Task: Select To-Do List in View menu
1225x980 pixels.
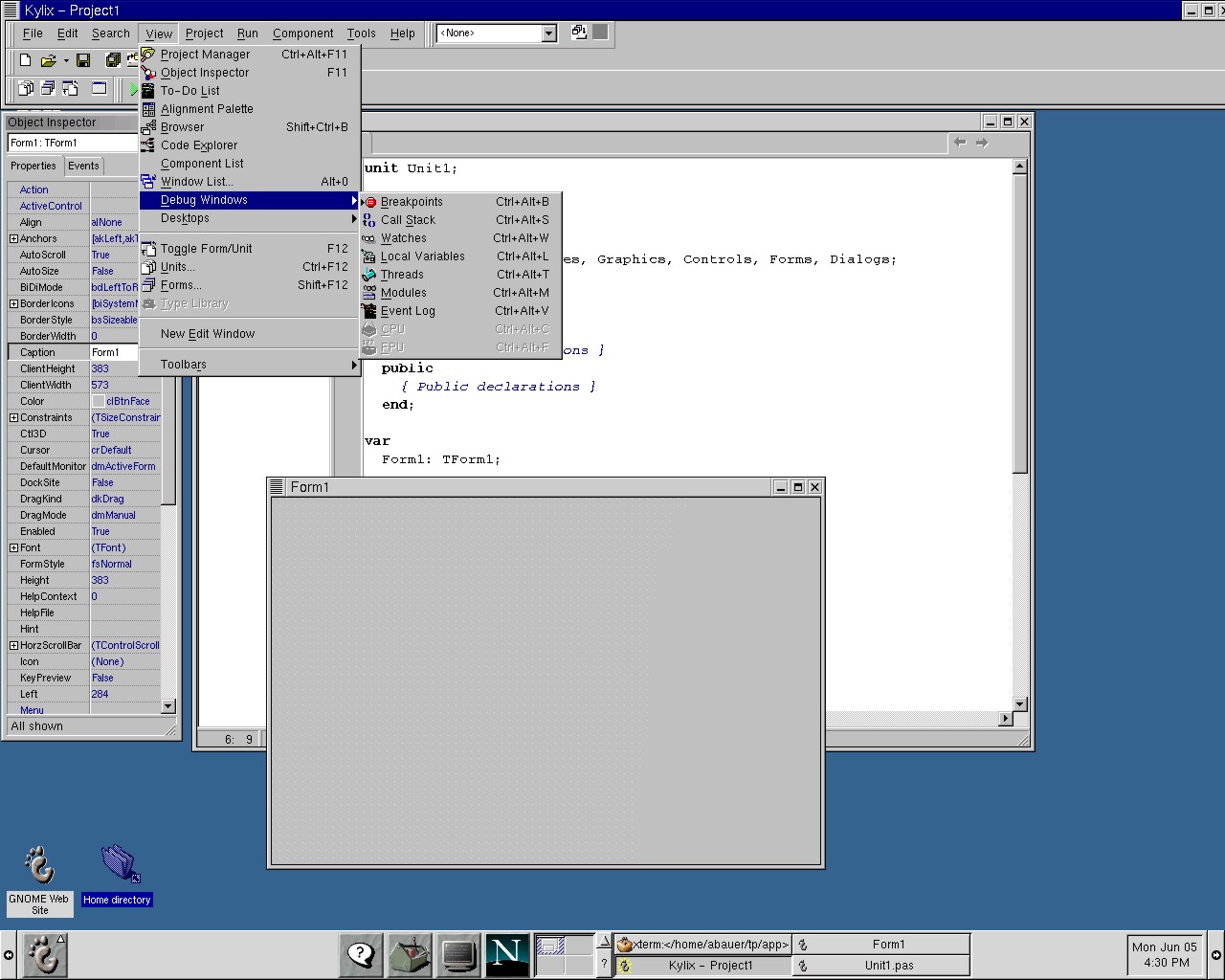Action: (249, 91)
